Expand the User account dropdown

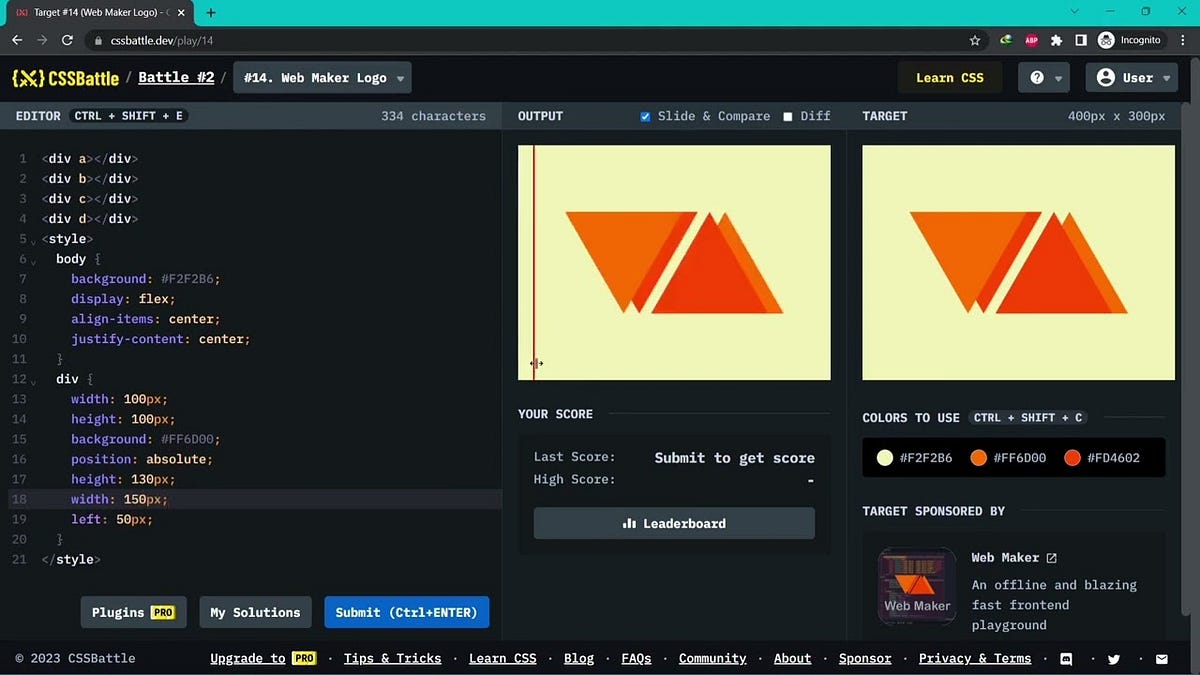tap(1131, 77)
